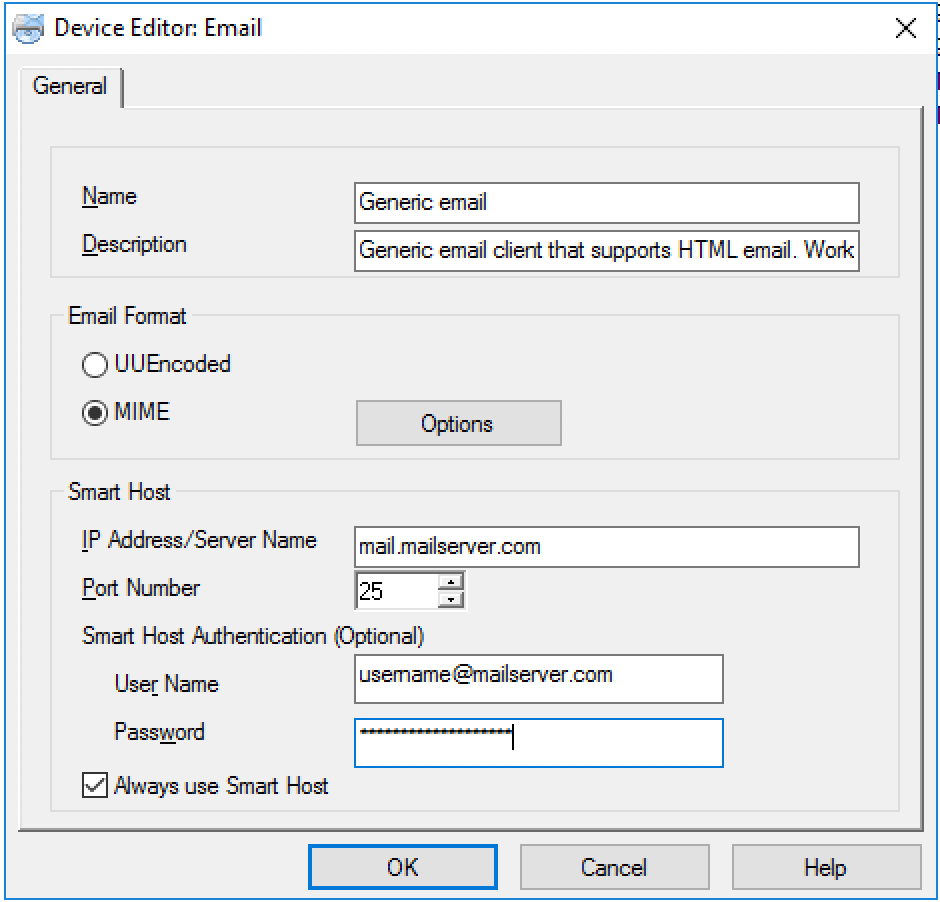This screenshot has width=940, height=902.
Task: Click the IP Address/Server Name field
Action: pos(606,547)
